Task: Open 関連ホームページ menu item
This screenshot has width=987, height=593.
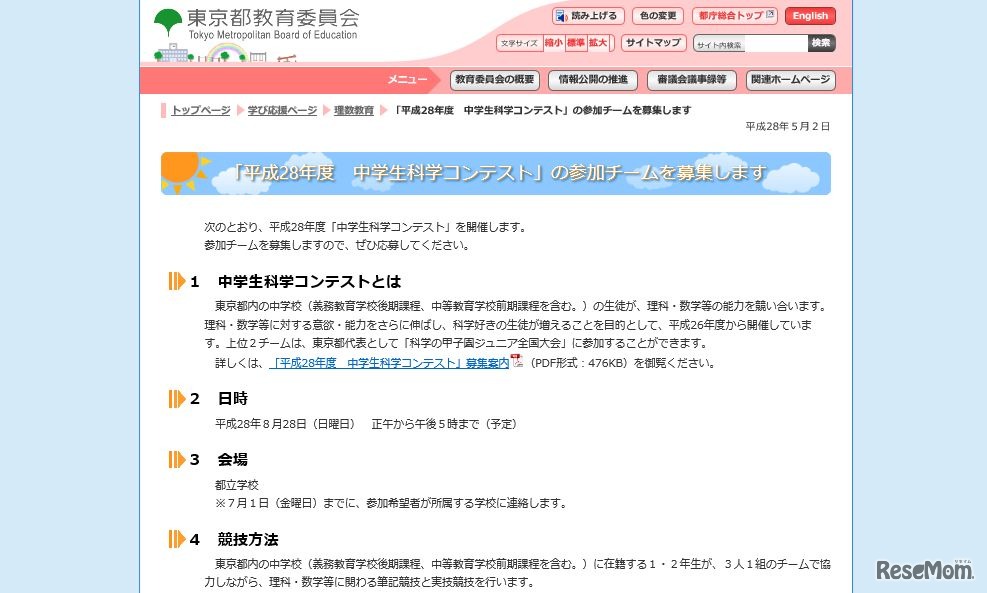Action: pyautogui.click(x=791, y=80)
